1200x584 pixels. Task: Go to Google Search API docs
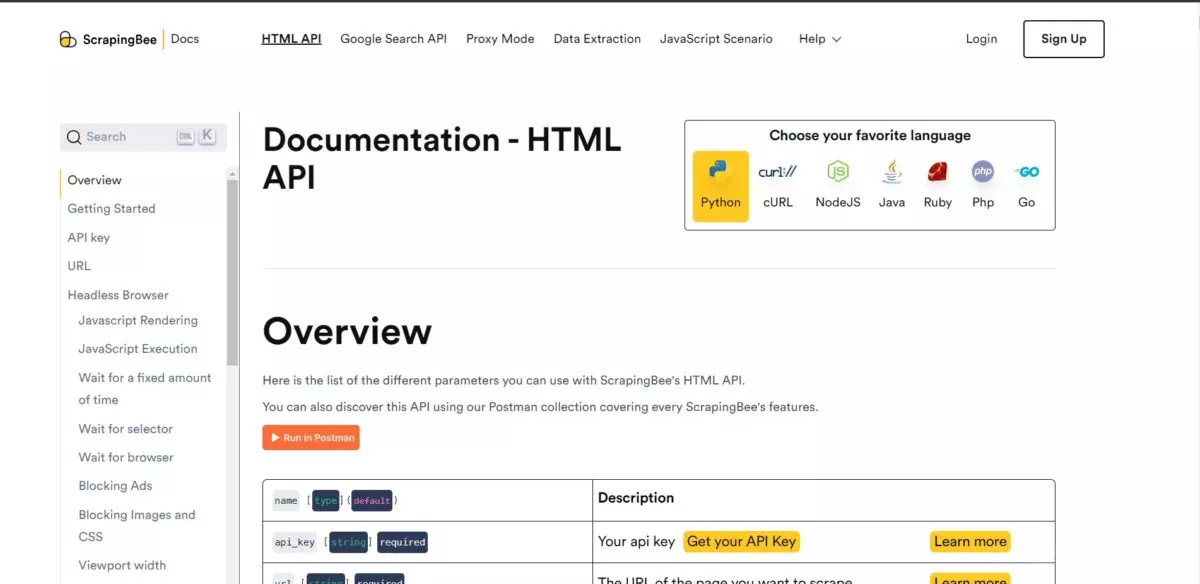[x=393, y=39]
